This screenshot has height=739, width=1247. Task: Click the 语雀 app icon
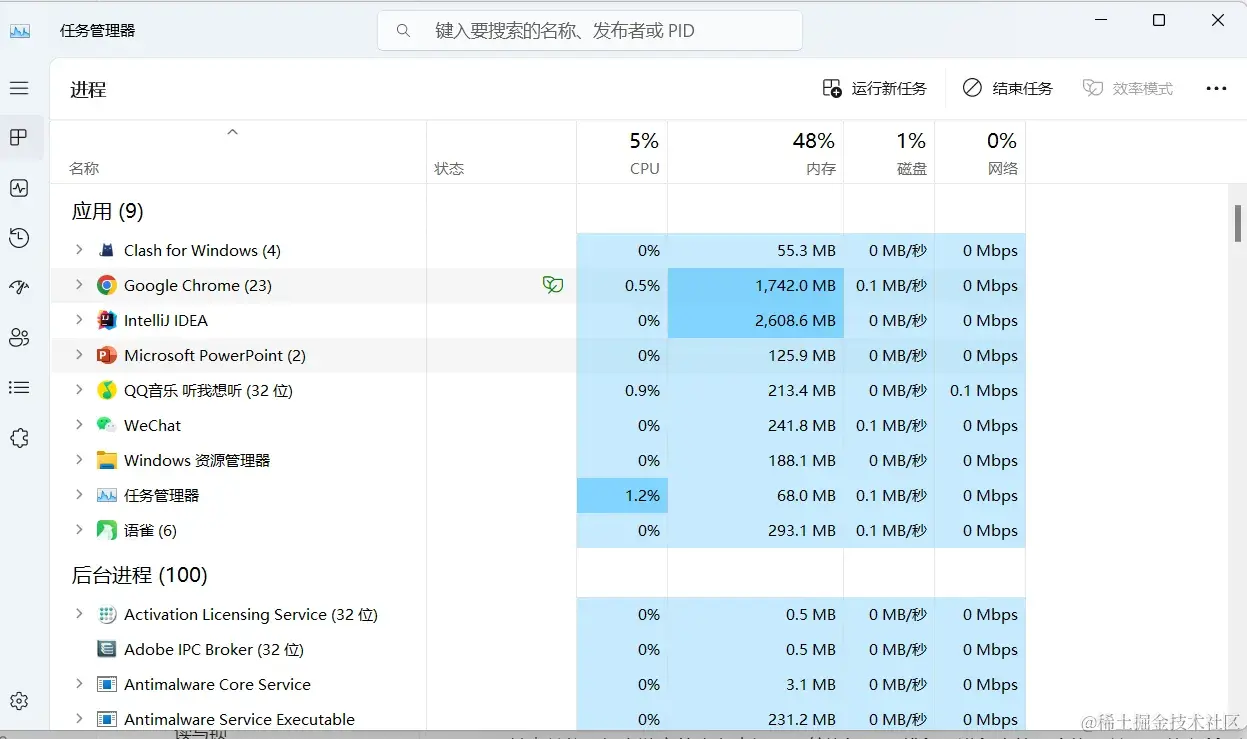107,530
